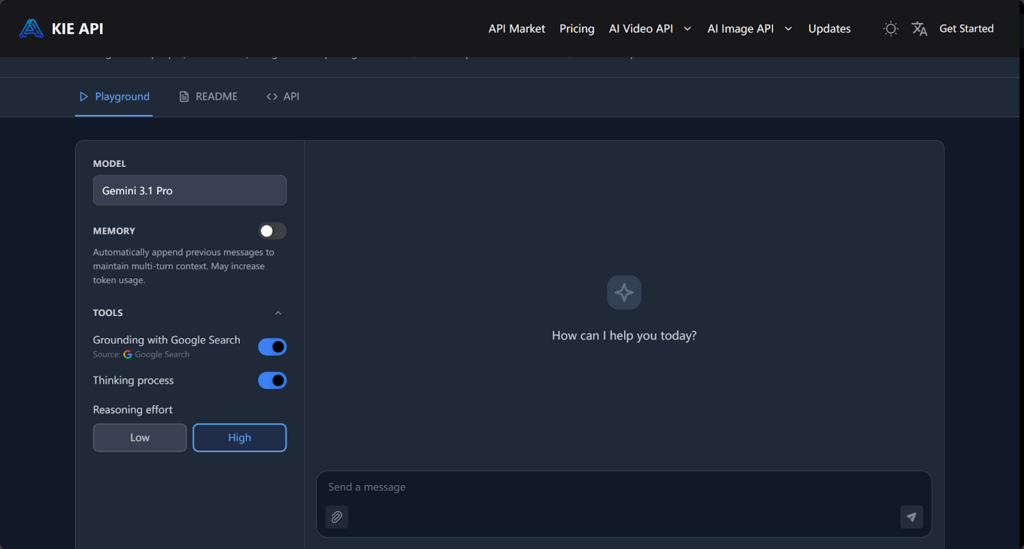
Task: Open the language translation icon
Action: [919, 29]
